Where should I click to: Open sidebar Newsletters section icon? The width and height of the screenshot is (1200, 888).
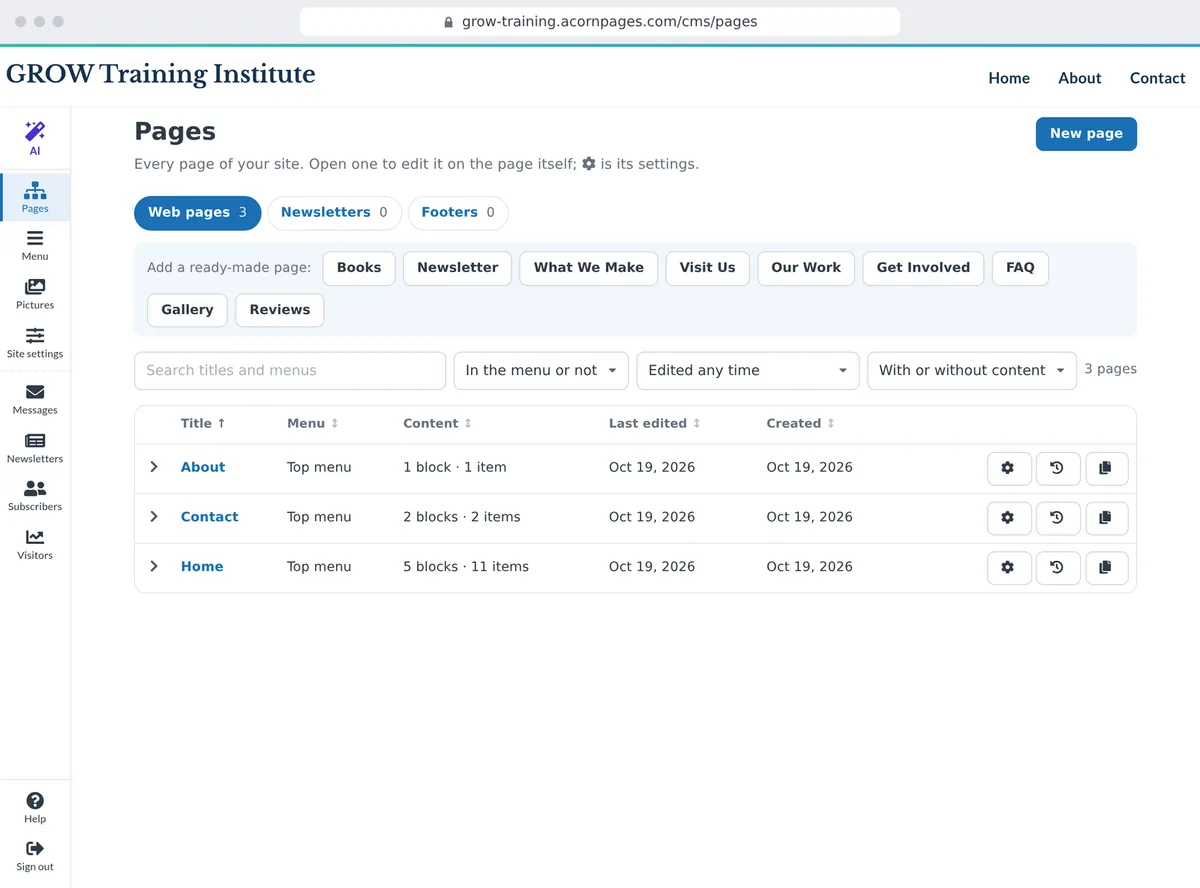tap(35, 448)
